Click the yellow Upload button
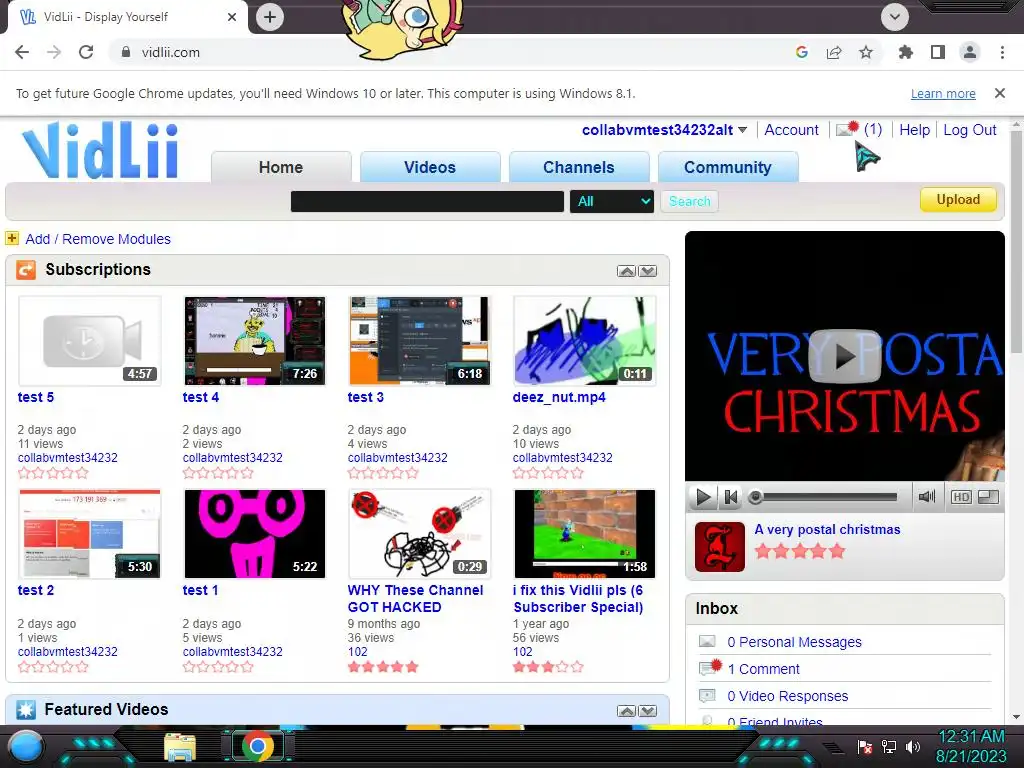Image resolution: width=1024 pixels, height=768 pixels. 958,200
